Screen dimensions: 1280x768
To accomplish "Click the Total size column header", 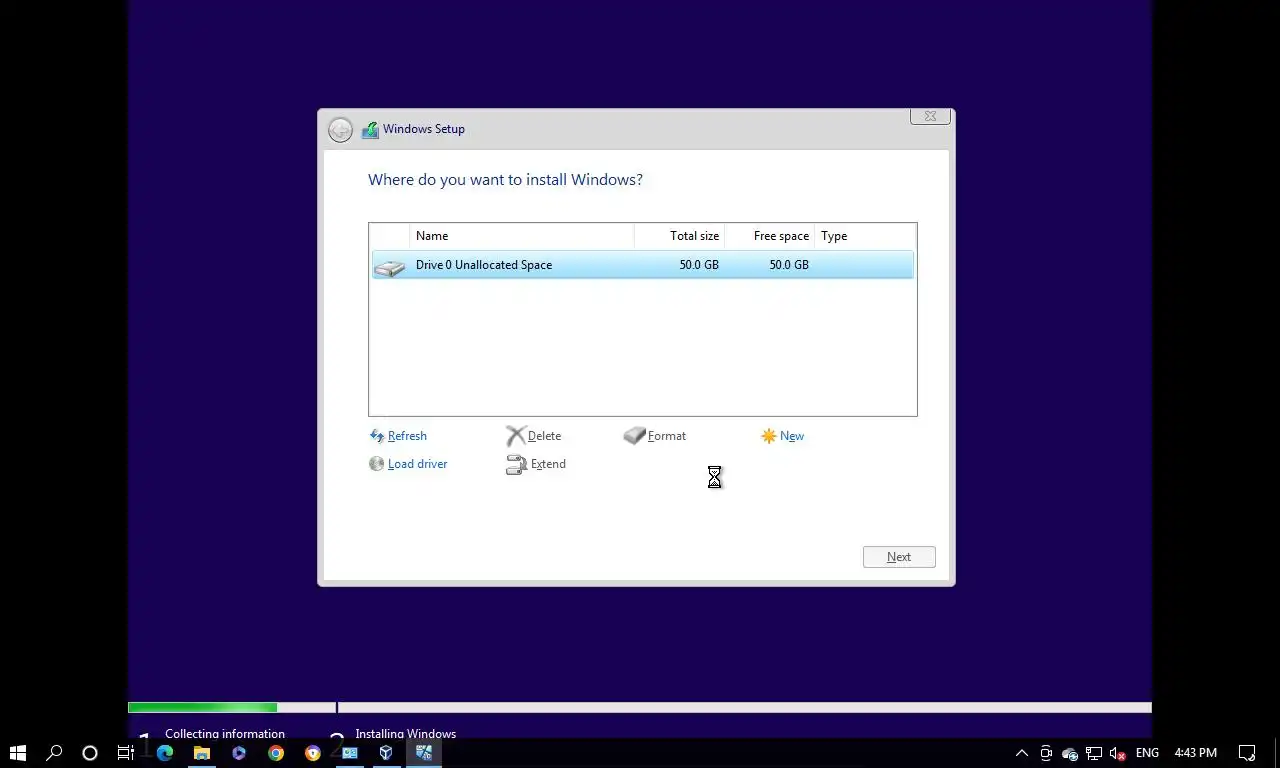I will (680, 236).
